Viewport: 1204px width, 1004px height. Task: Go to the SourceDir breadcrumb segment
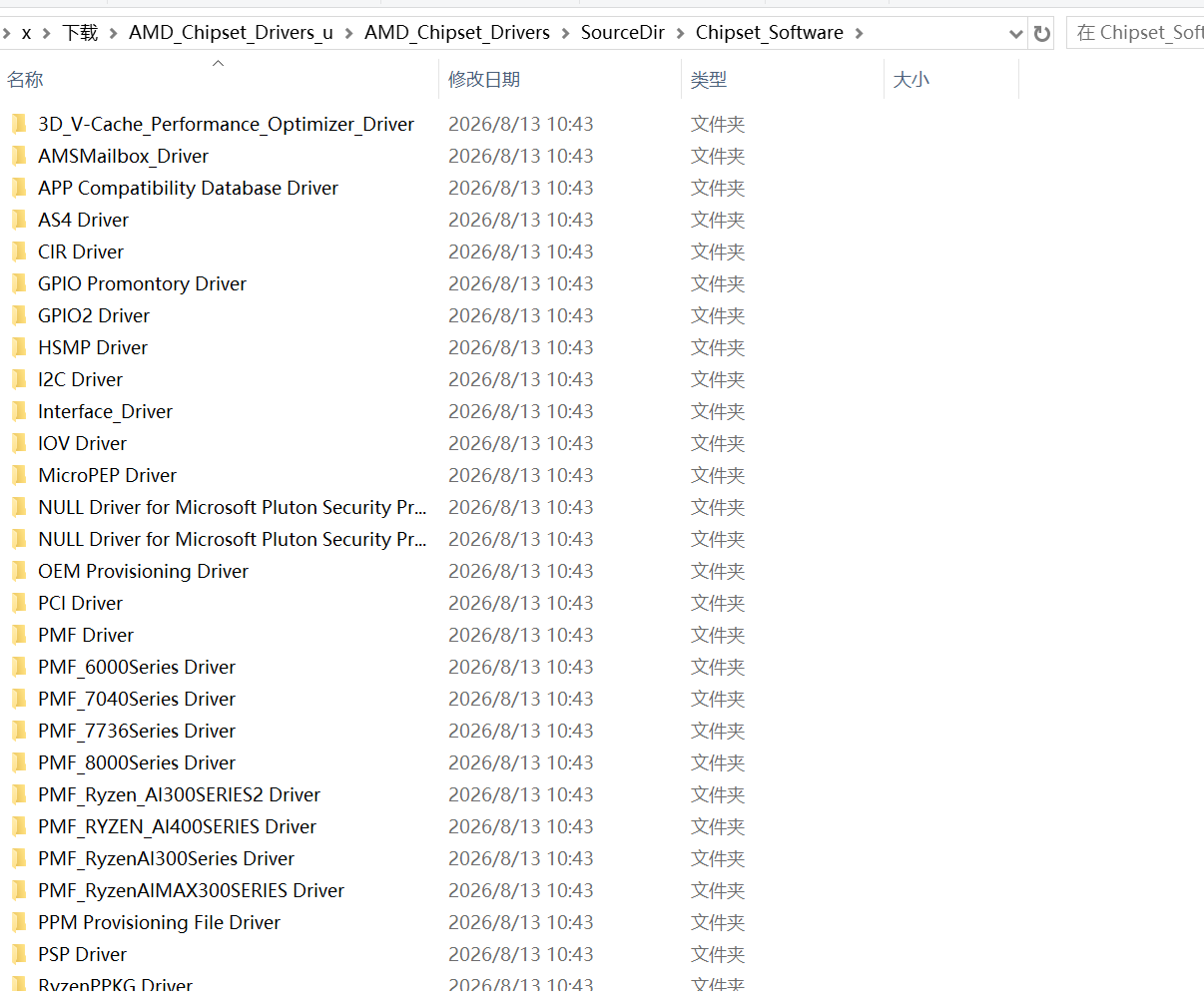coord(623,33)
